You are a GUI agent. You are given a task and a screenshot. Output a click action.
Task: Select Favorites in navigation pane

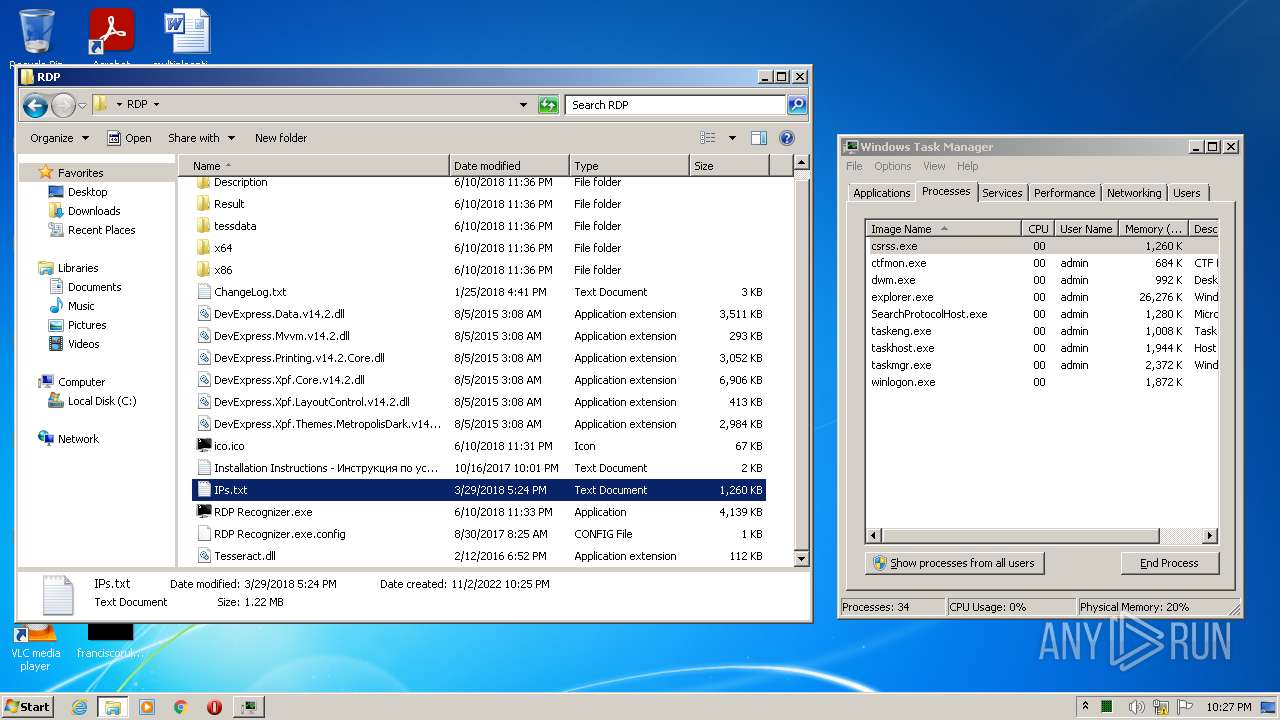tap(80, 173)
